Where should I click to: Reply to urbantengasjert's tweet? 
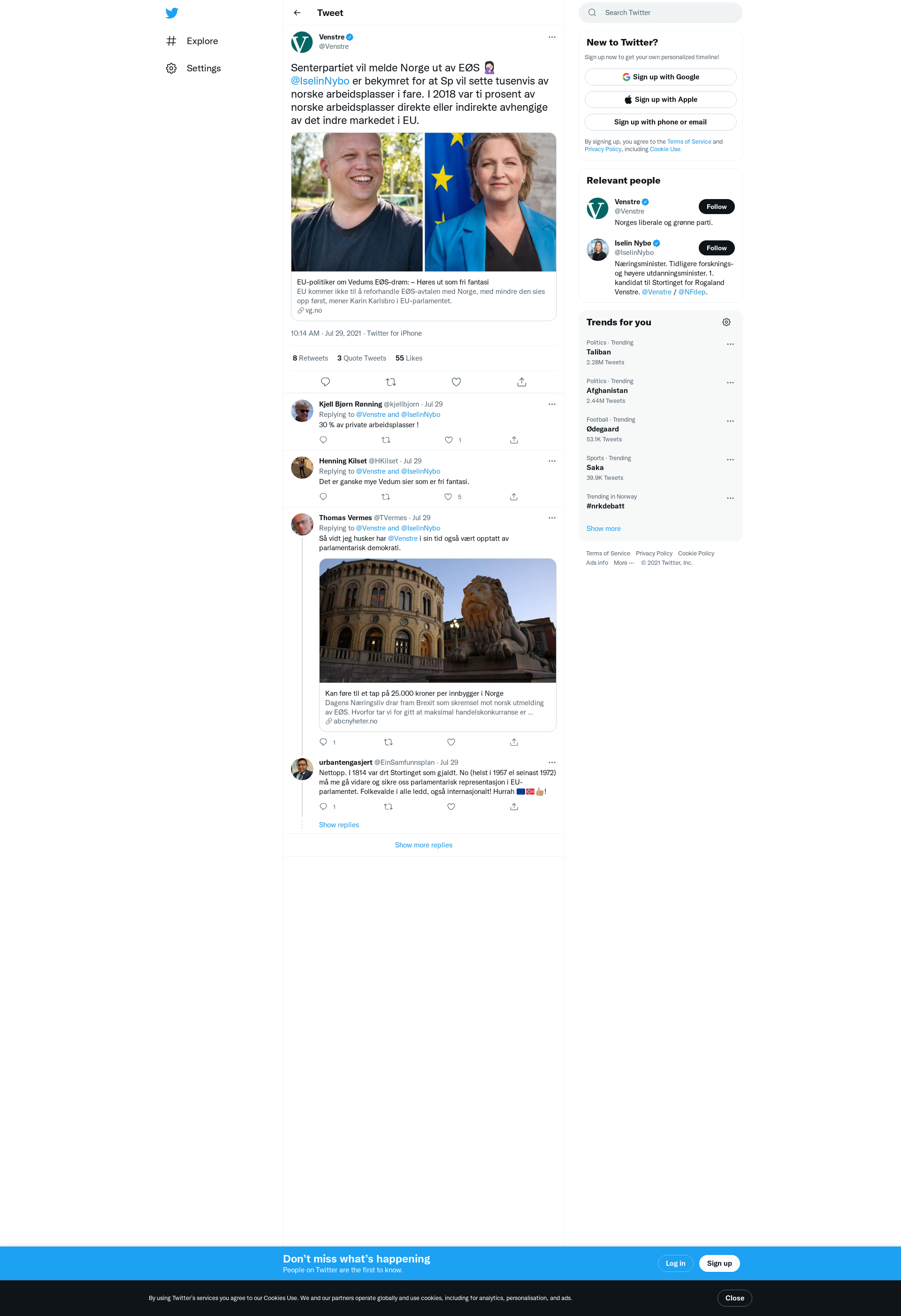coord(323,807)
